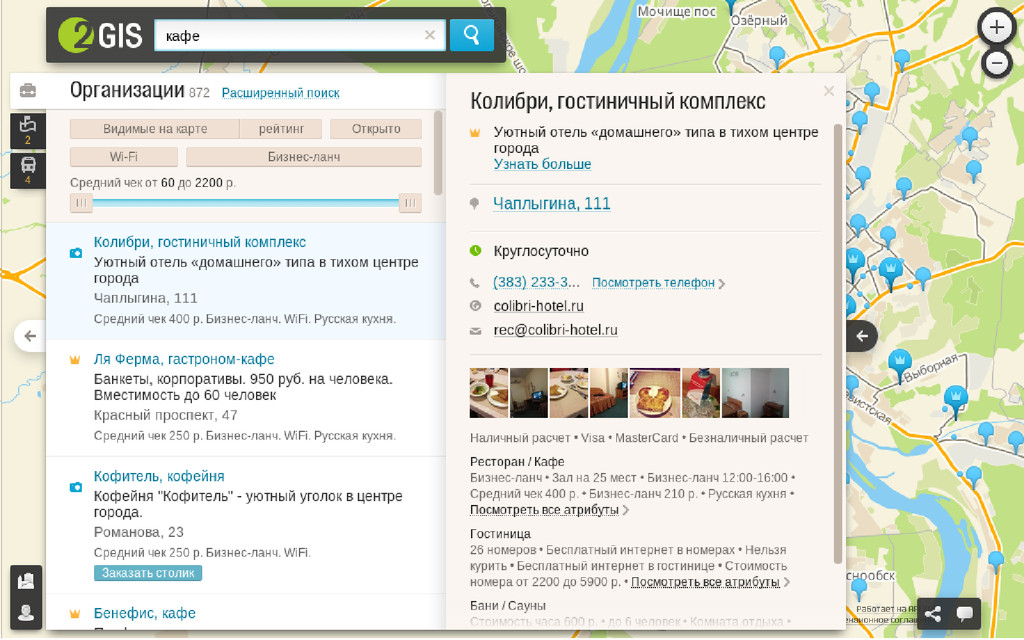Open the toast photo thumbnail
This screenshot has width=1024, height=640.
pyautogui.click(x=655, y=392)
